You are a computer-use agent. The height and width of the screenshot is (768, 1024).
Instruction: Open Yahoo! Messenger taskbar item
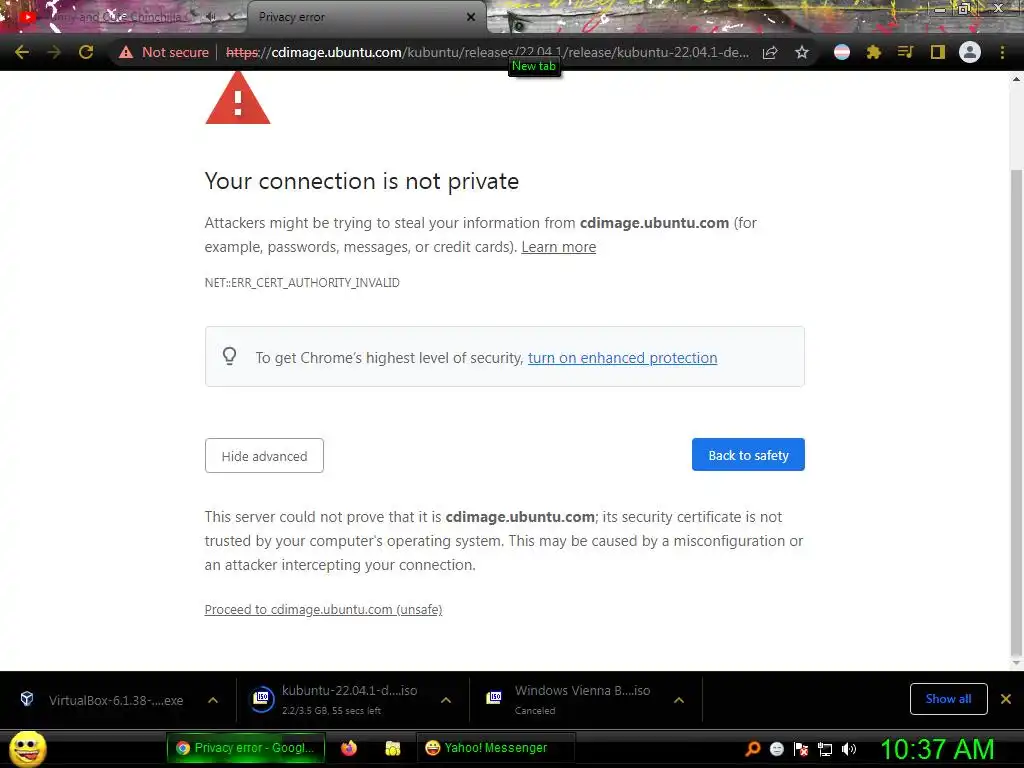(x=495, y=748)
